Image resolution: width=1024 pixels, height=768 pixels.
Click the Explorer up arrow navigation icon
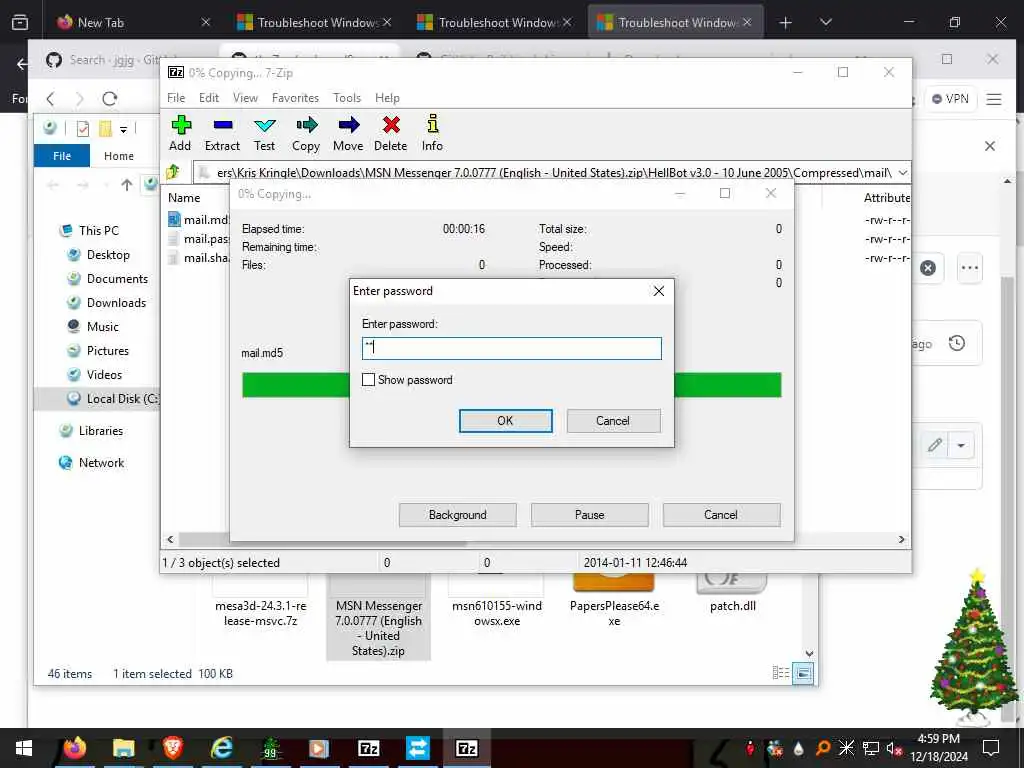click(127, 185)
